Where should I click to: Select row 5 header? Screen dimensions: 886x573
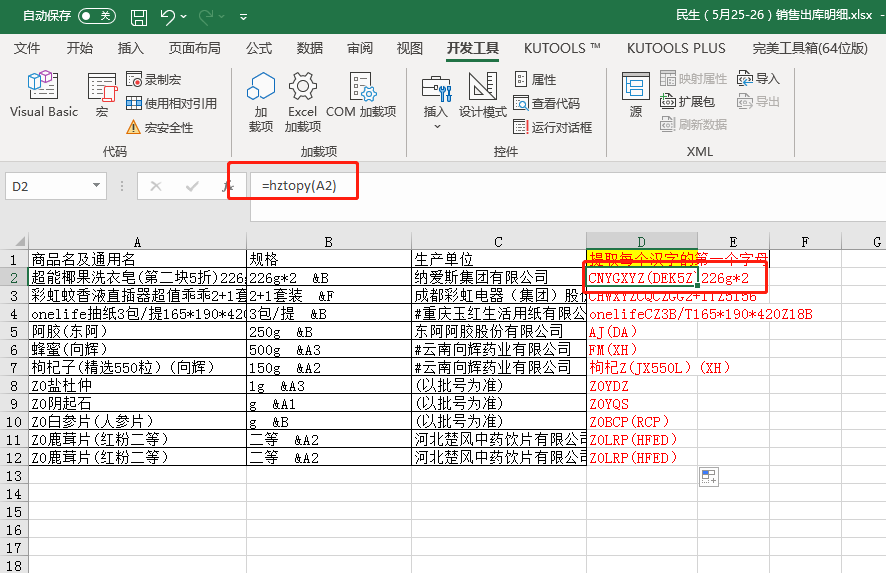pyautogui.click(x=14, y=332)
